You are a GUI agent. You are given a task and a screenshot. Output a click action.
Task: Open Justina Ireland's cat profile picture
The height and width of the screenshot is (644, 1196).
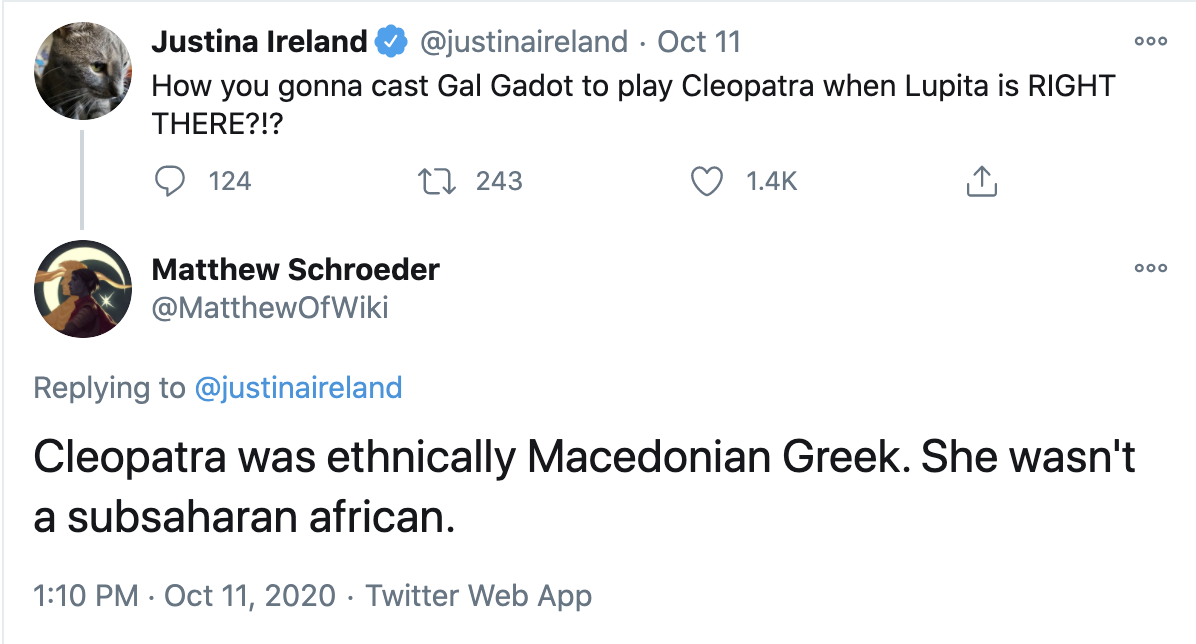(82, 71)
